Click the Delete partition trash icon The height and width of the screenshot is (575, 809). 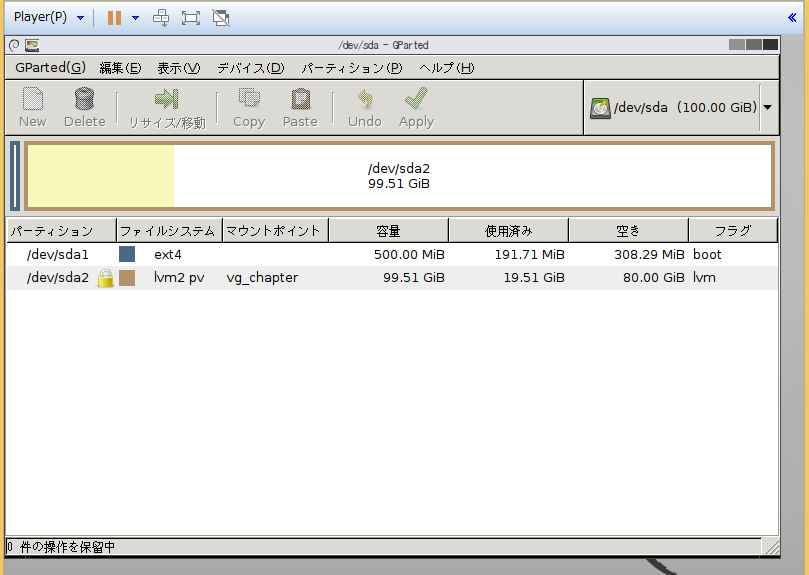point(85,99)
